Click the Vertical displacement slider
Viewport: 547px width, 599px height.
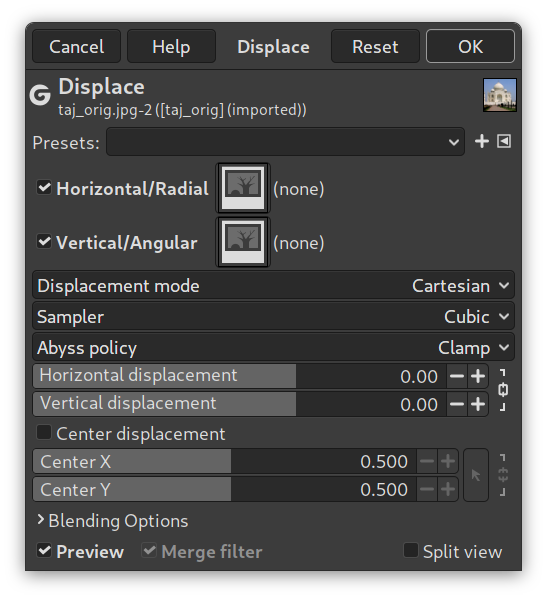(239, 404)
